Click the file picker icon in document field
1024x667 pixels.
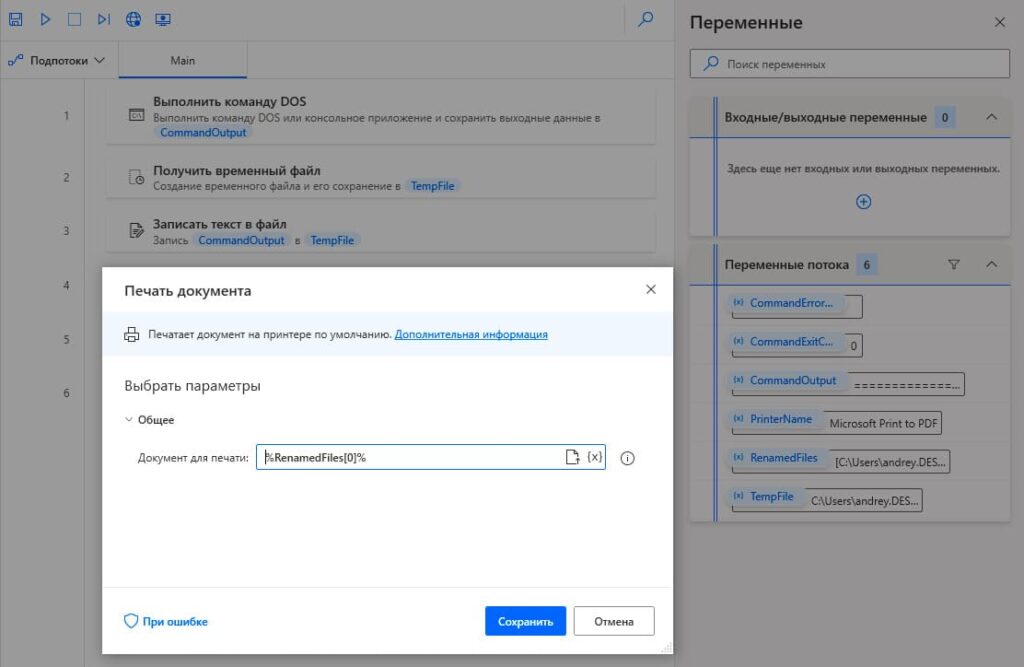pyautogui.click(x=572, y=457)
